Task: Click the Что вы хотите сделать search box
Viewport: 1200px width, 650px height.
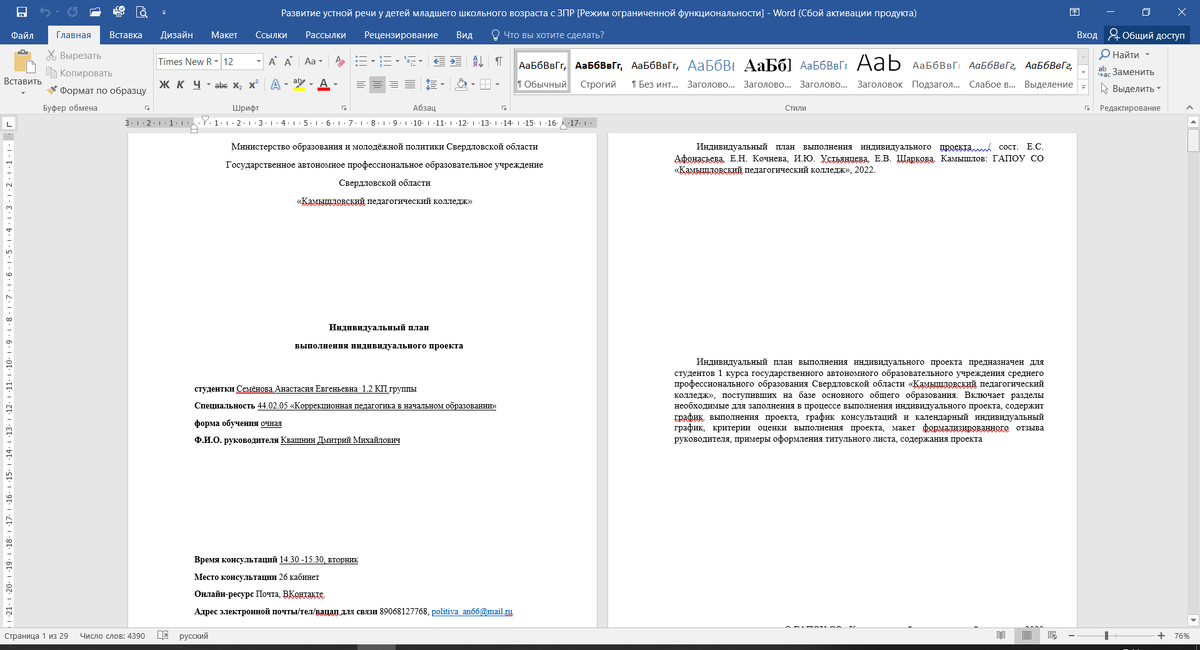Action: click(546, 35)
